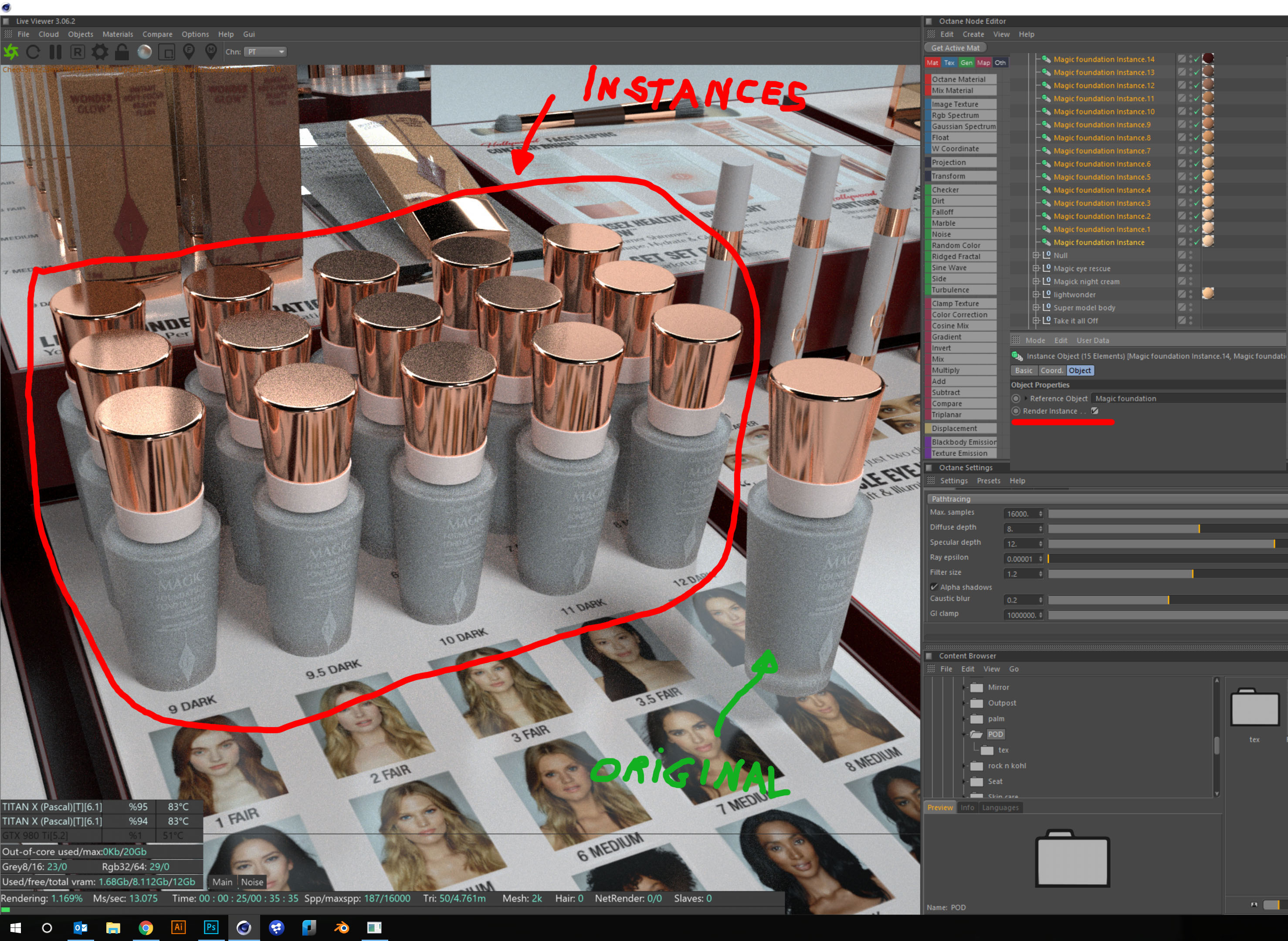Pause rendering with the pause icon
This screenshot has width=1288, height=941.
pyautogui.click(x=55, y=52)
